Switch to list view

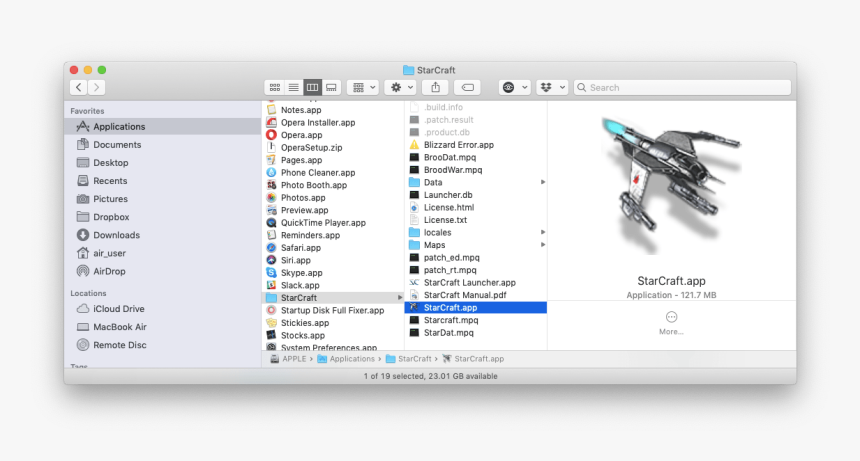click(293, 87)
